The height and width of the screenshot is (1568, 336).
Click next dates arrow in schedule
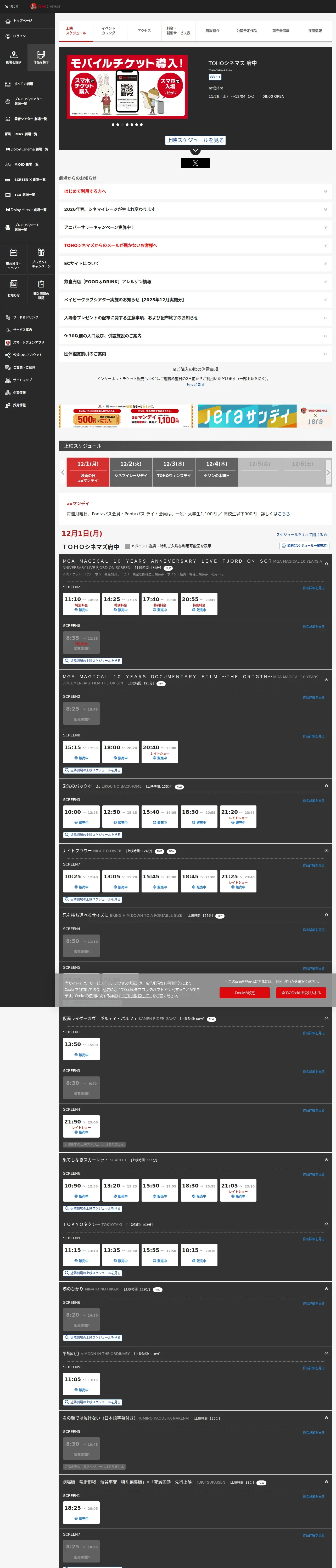pos(328,472)
